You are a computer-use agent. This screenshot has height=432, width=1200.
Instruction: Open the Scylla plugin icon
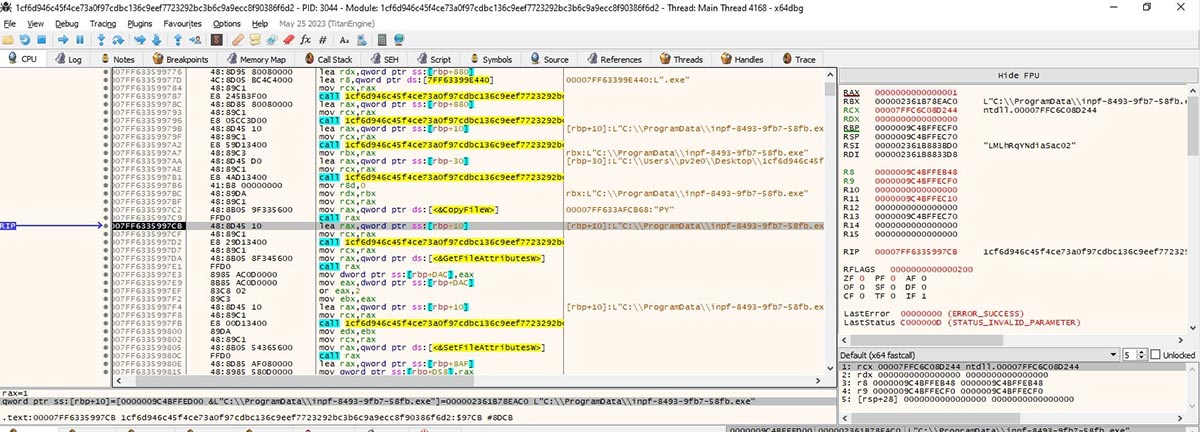217,40
